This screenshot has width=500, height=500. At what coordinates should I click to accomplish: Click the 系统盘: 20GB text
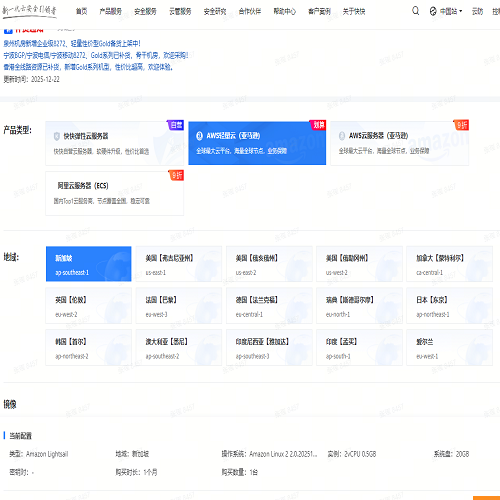(x=451, y=454)
